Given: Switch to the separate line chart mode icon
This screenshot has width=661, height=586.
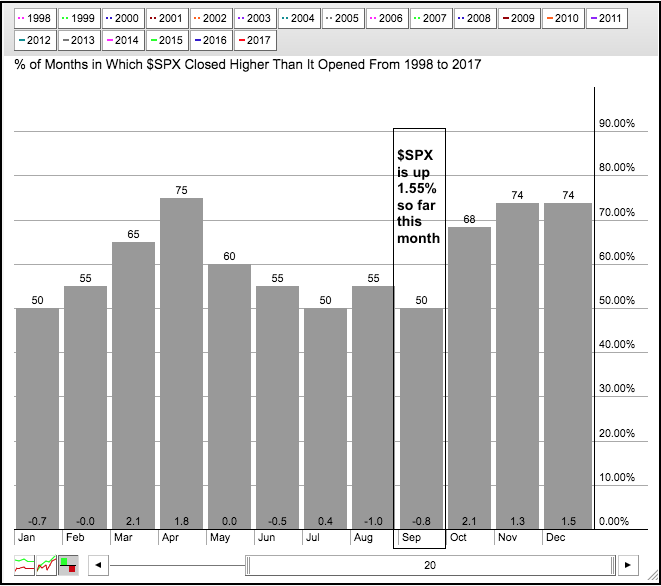Looking at the screenshot, I should tap(24, 566).
